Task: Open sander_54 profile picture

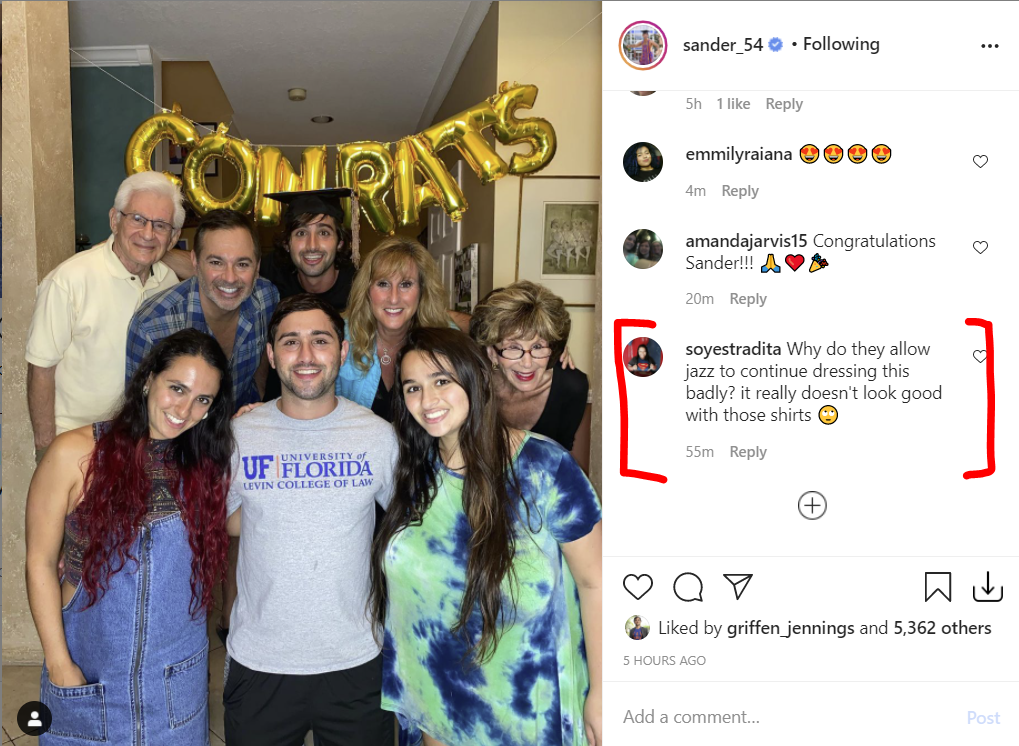Action: (643, 45)
